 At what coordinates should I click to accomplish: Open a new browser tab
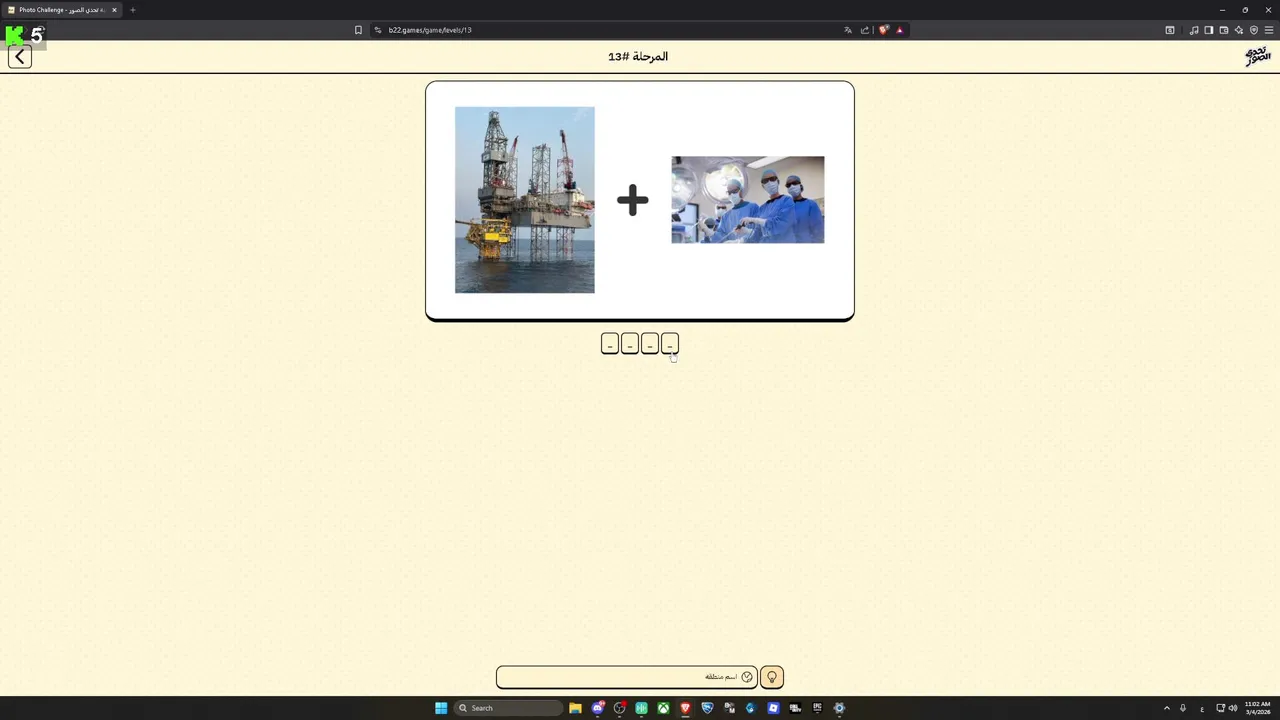[132, 10]
